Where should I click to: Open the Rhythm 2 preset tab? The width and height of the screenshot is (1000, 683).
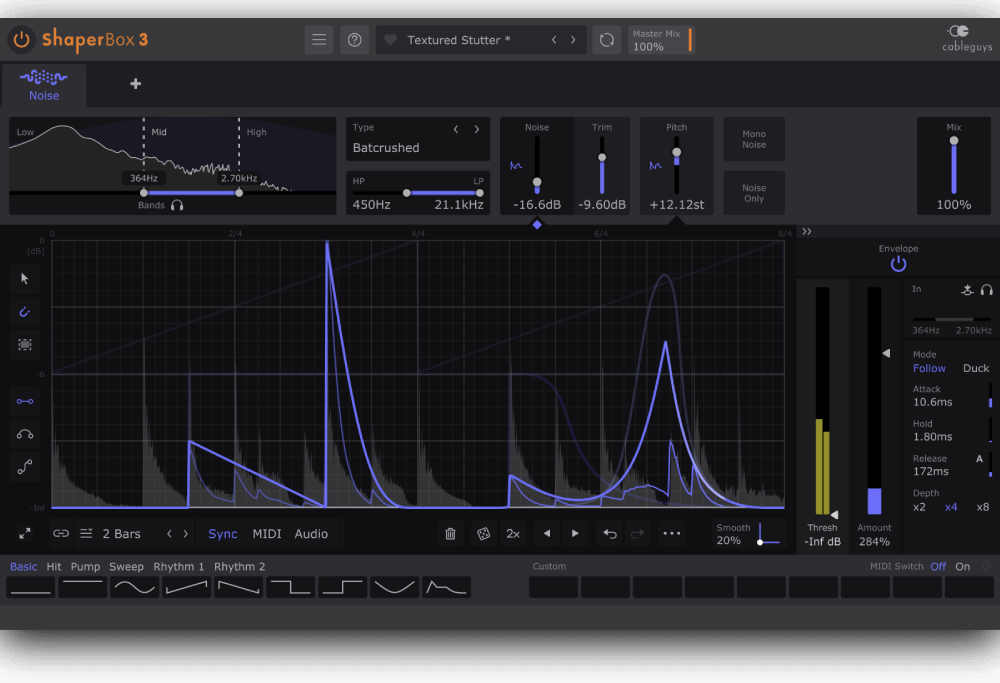coord(239,566)
